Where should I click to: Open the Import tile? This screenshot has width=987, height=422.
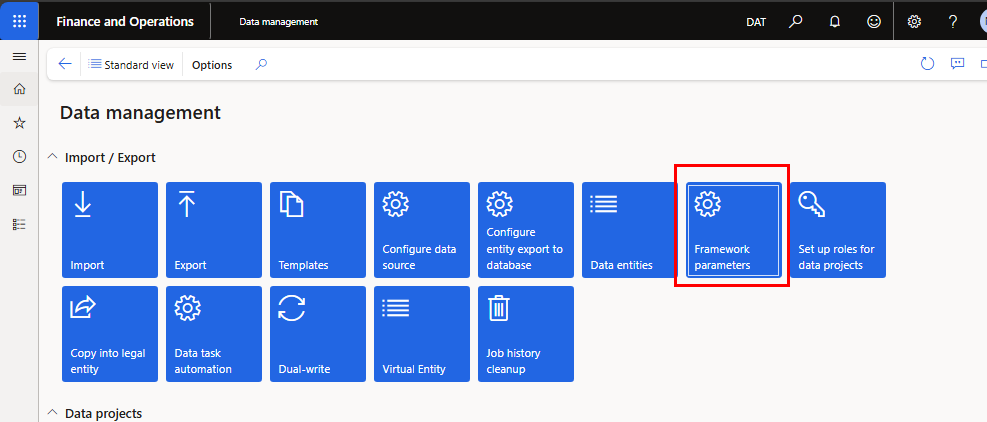click(110, 230)
